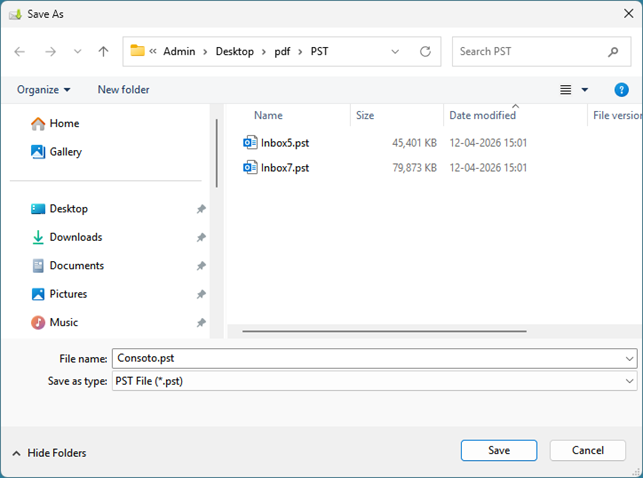Click New folder in the toolbar

tap(123, 90)
